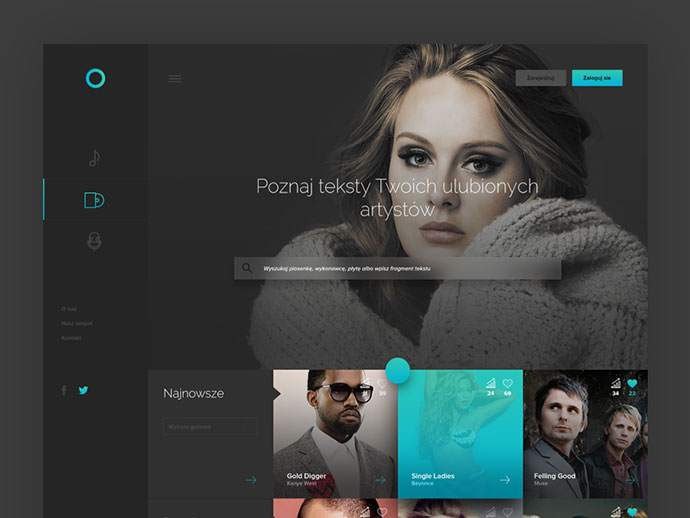Click the Zarejestruj button
This screenshot has width=690, height=518.
point(541,78)
